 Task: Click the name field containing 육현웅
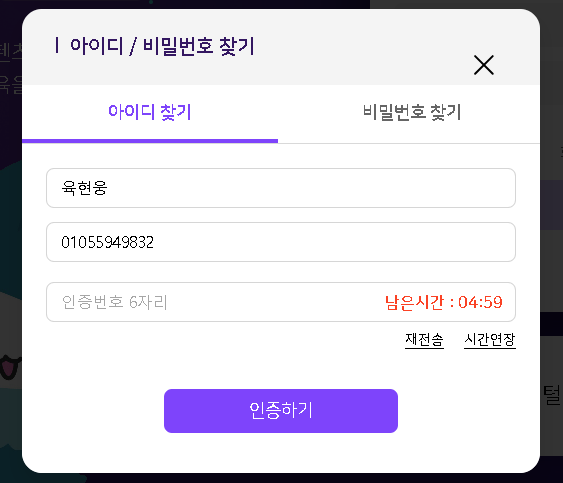coord(281,188)
